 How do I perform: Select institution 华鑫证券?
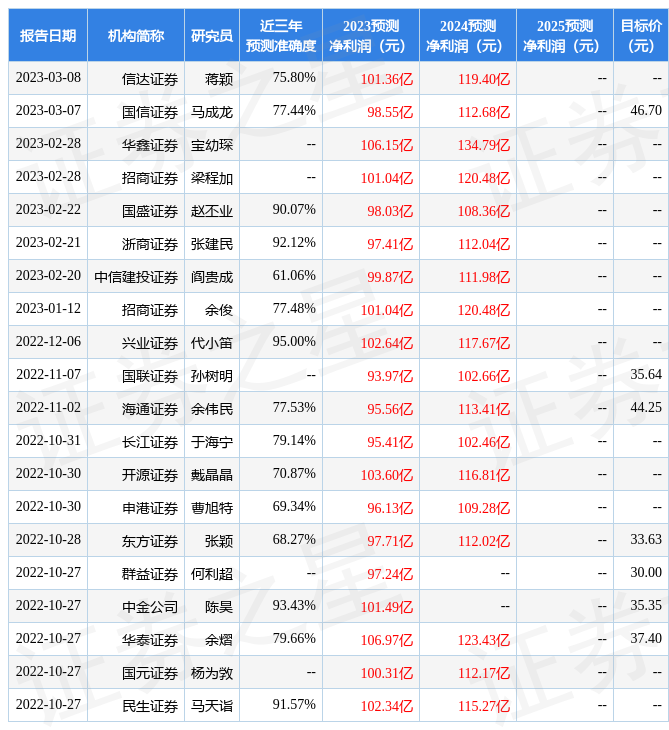(x=149, y=145)
